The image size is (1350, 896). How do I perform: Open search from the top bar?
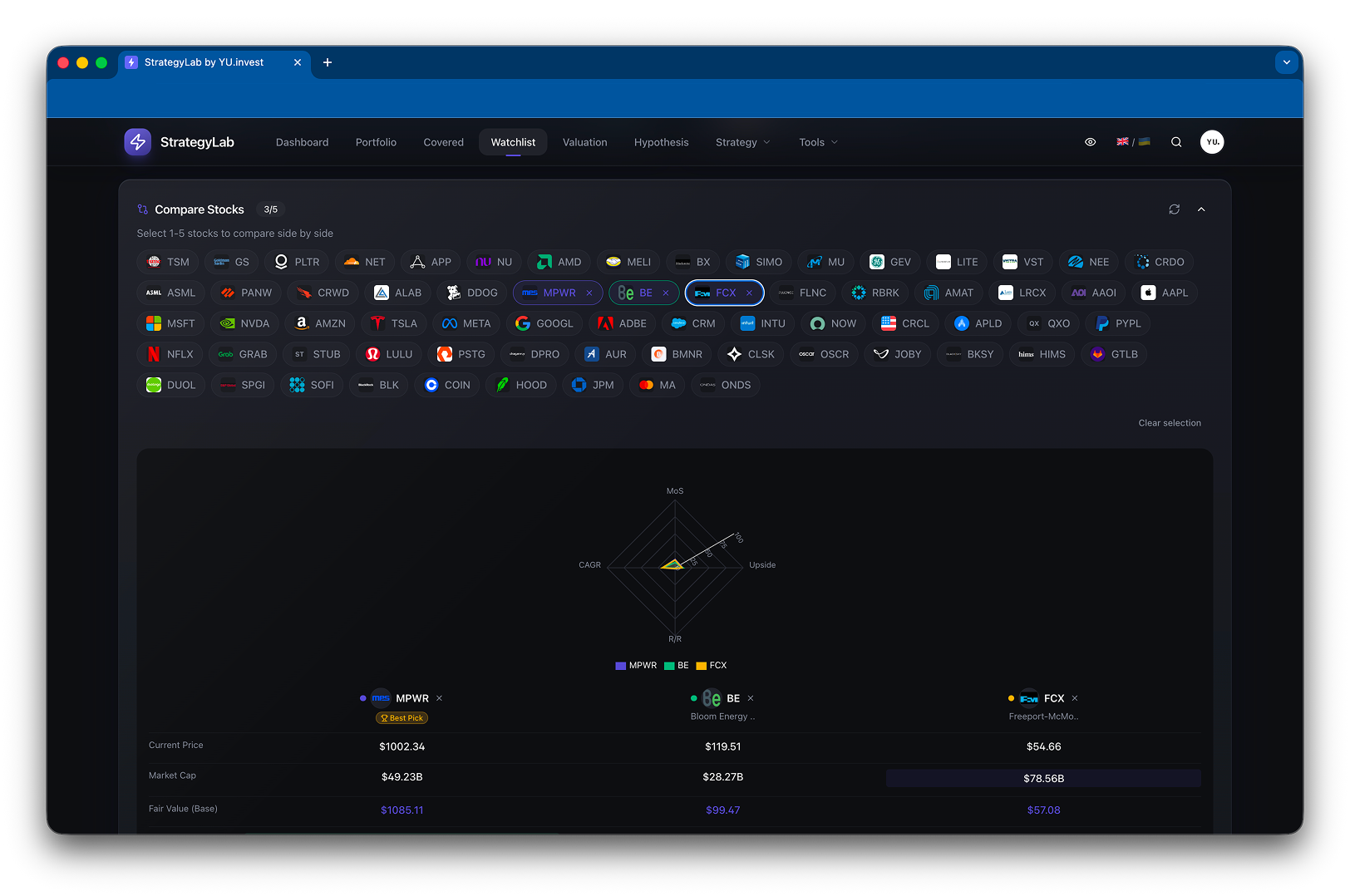coord(1175,141)
